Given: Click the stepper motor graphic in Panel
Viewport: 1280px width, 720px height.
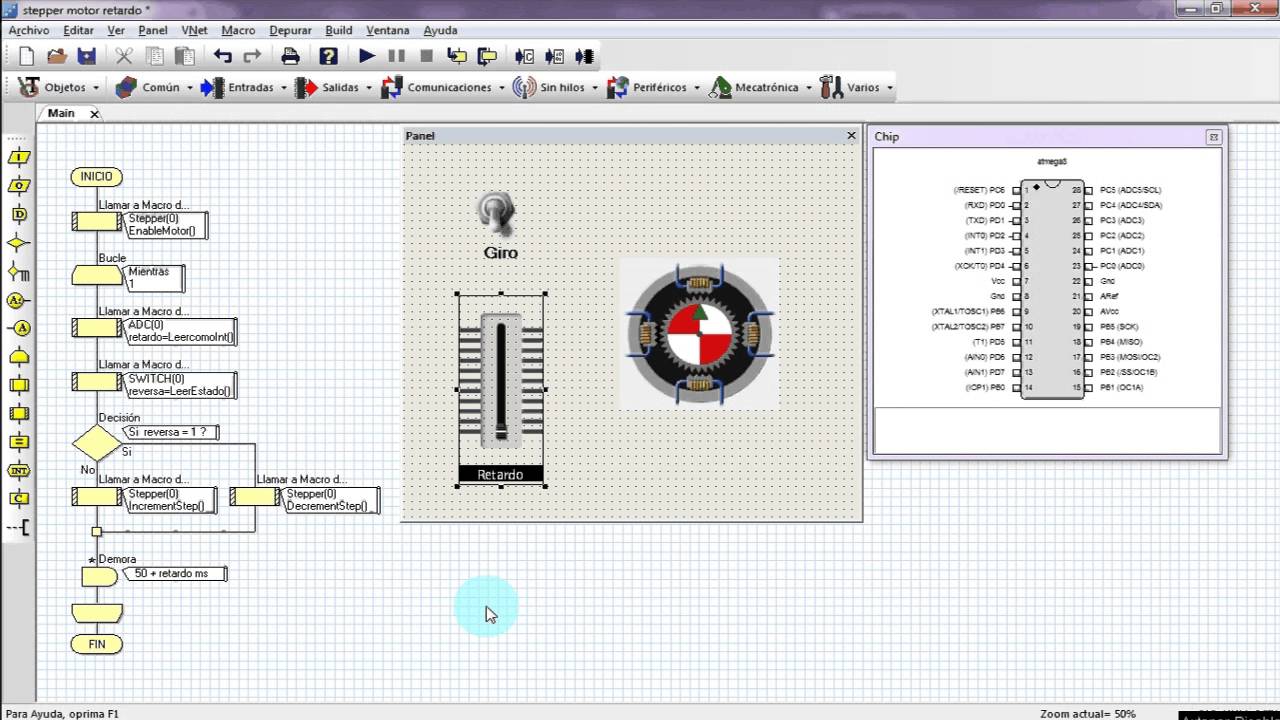Looking at the screenshot, I should (699, 334).
